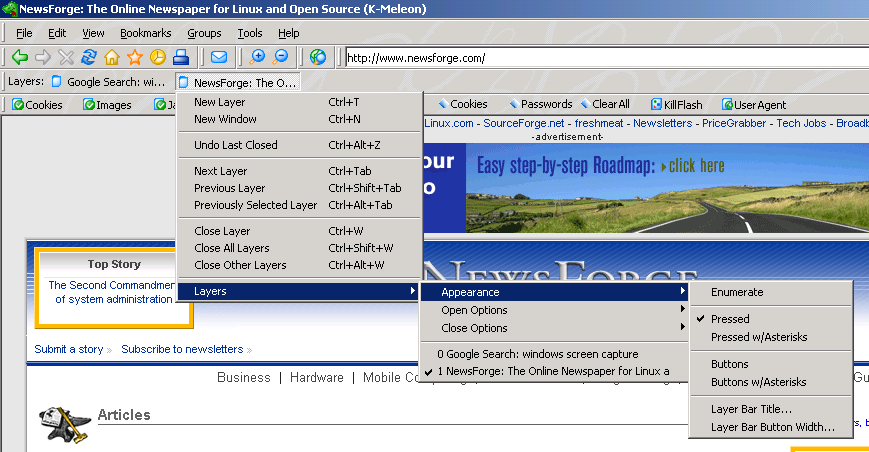This screenshot has width=869, height=452.
Task: Open the Tech Jobs link
Action: (801, 123)
